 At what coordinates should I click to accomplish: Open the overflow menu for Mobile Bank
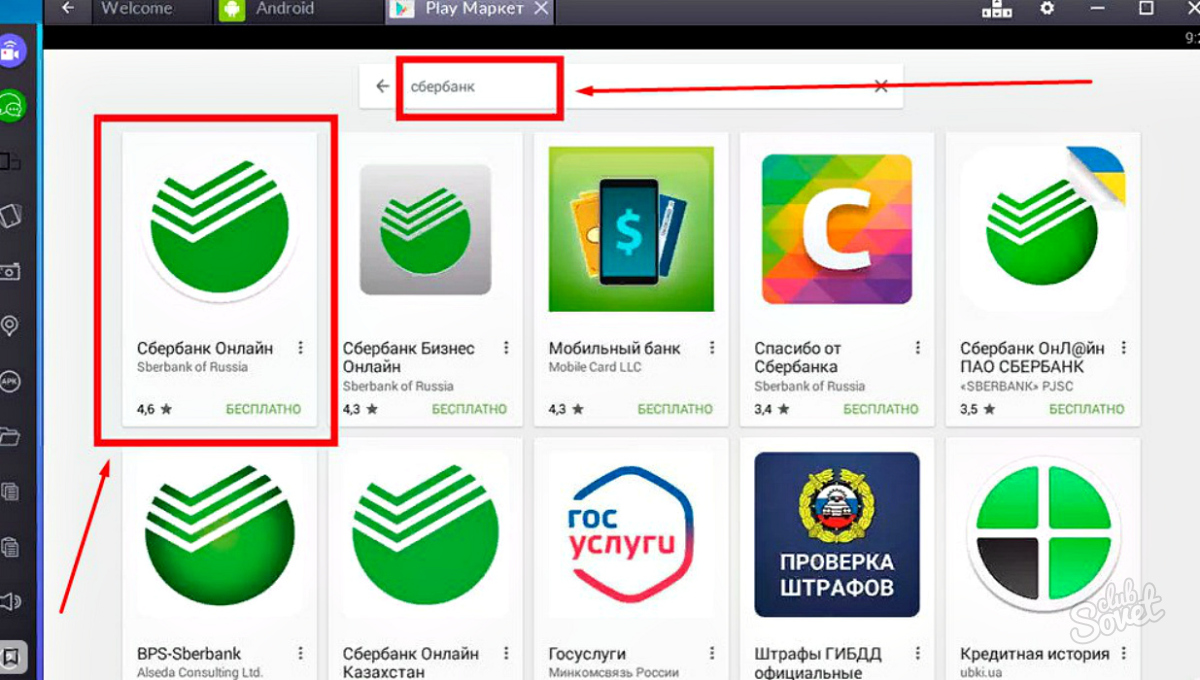coord(712,348)
